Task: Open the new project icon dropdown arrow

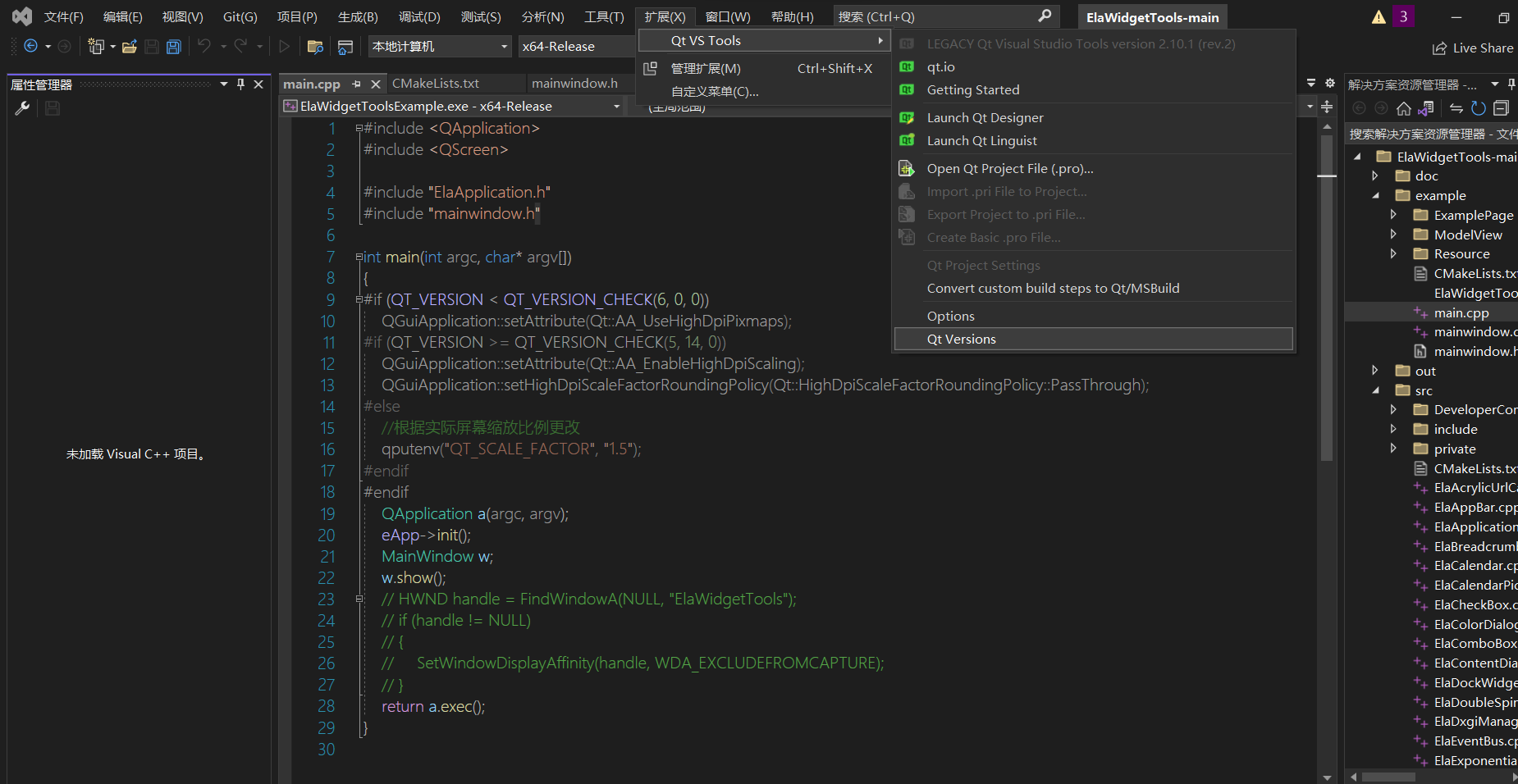Action: (x=112, y=47)
